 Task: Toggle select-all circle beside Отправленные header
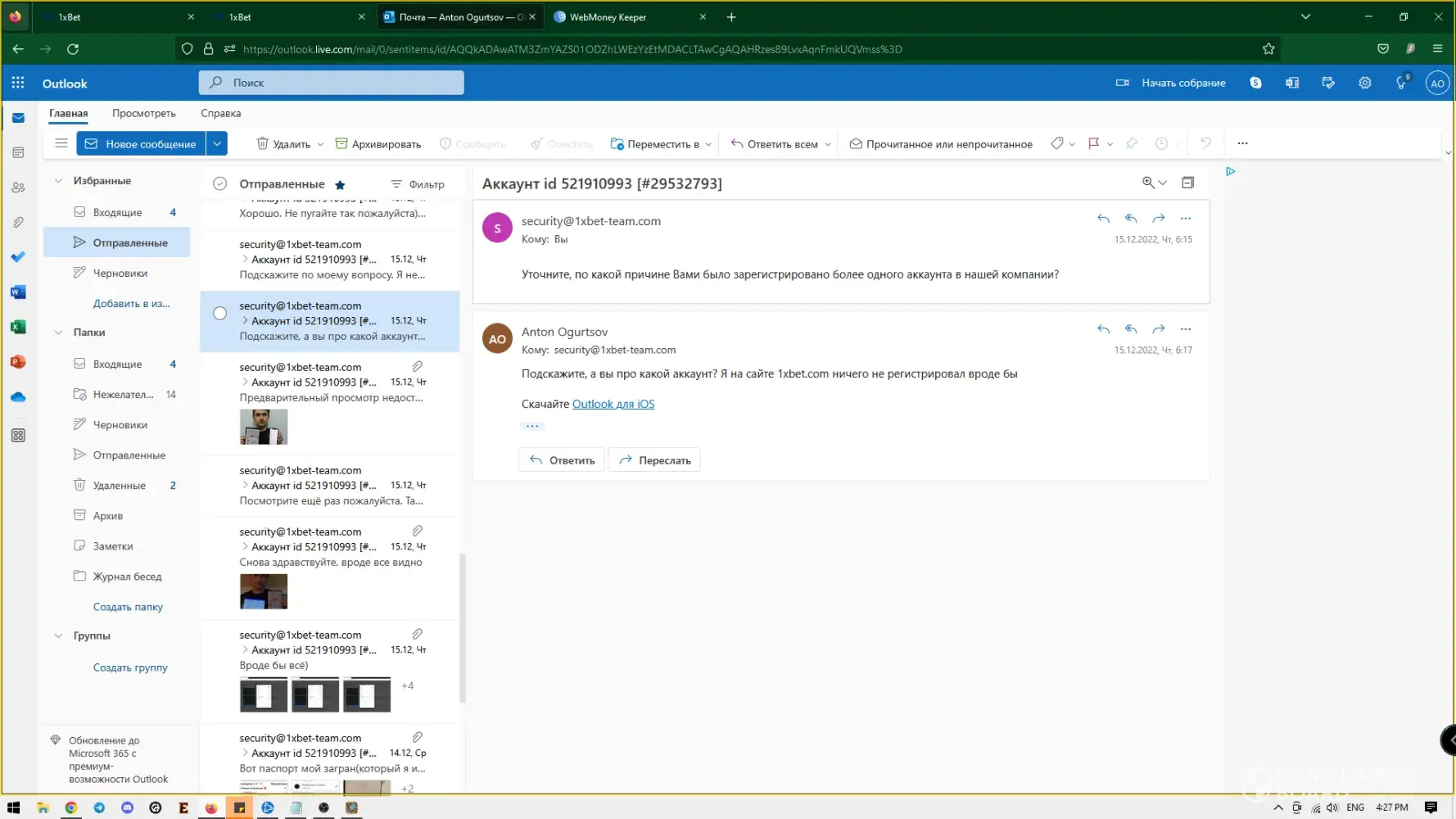click(x=219, y=184)
